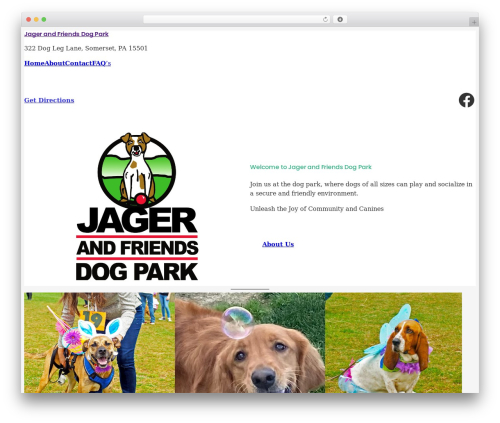Click the browser reload icon
The width and height of the screenshot is (500, 423).
click(x=325, y=20)
